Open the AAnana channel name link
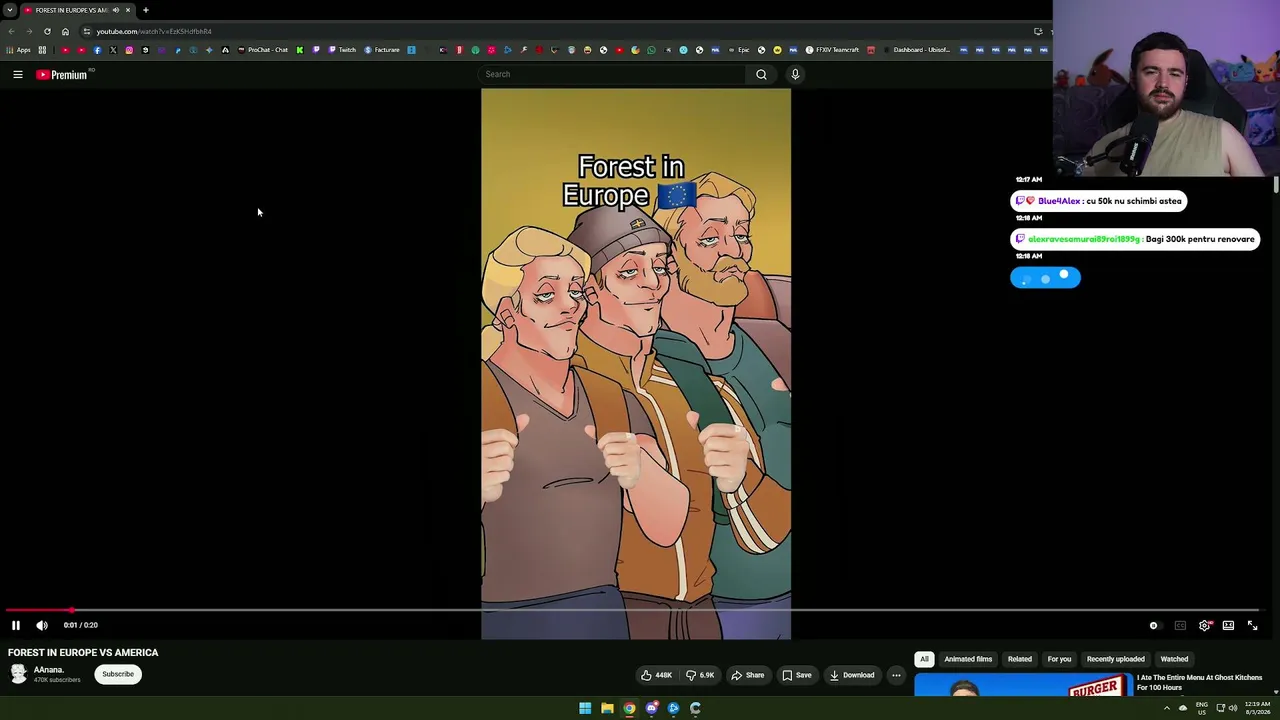1280x720 pixels. point(49,670)
